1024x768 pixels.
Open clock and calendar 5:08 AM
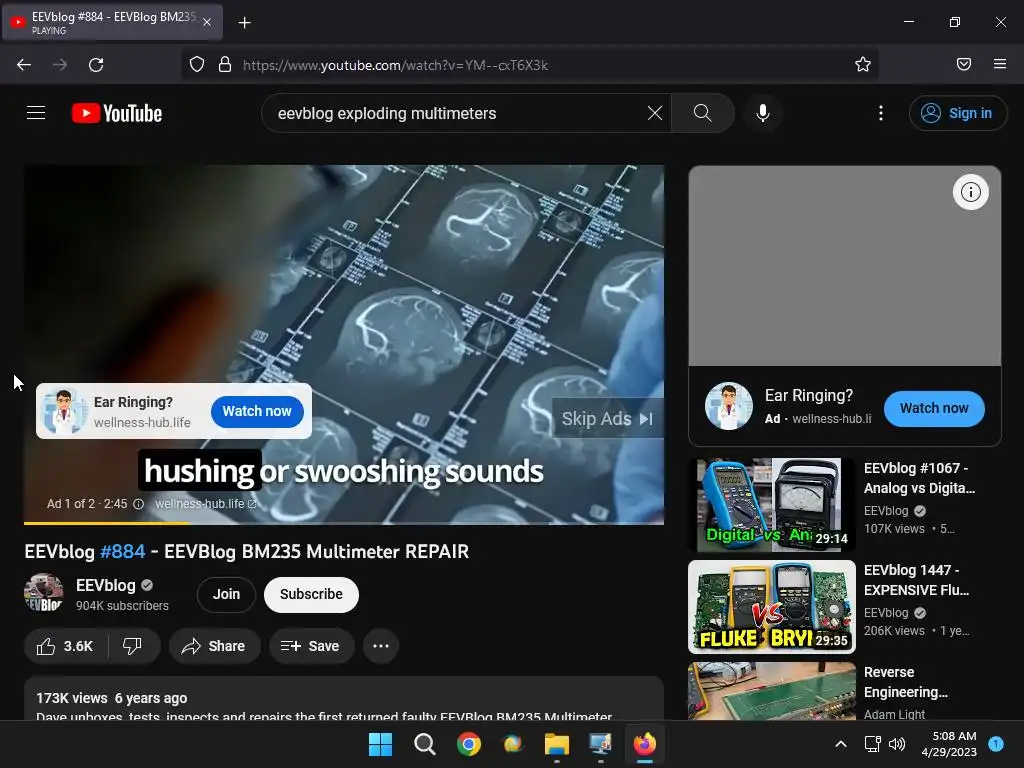(x=949, y=744)
